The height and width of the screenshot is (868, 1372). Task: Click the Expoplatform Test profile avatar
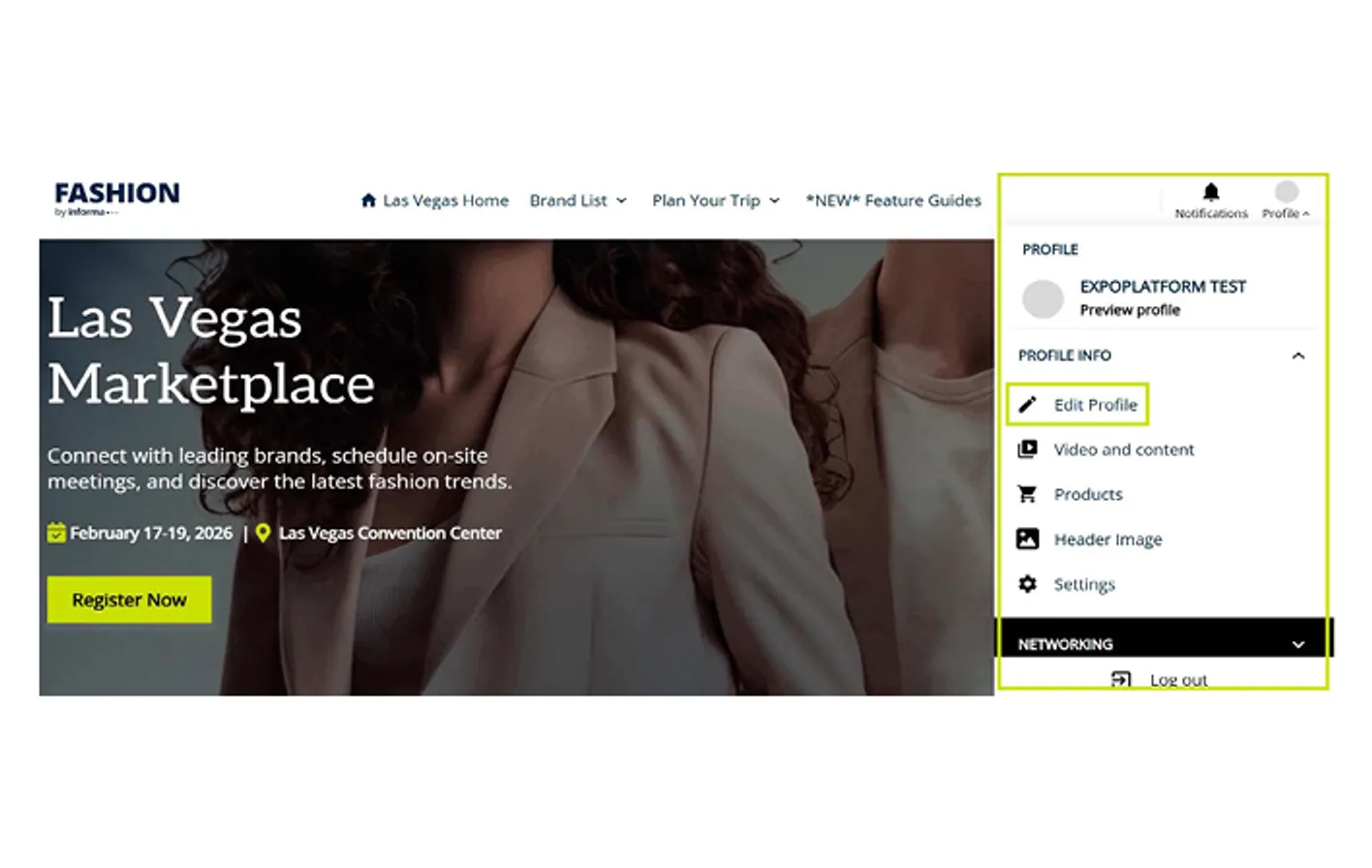[x=1043, y=298]
